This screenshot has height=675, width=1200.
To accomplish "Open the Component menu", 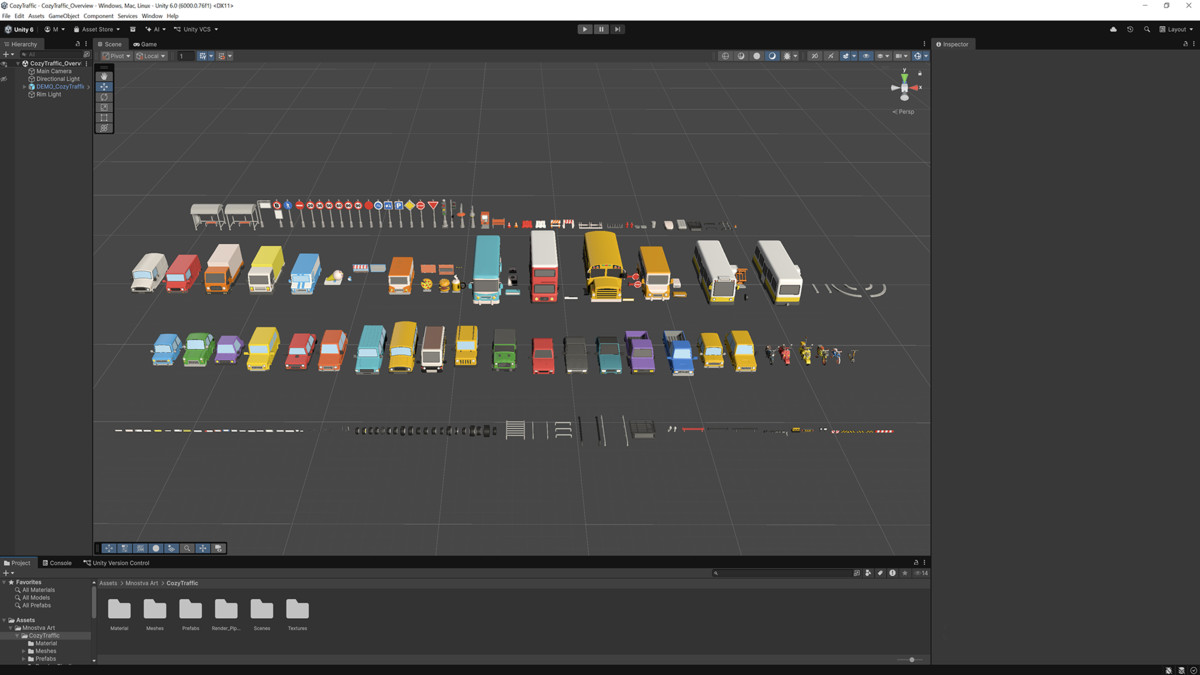I will [98, 16].
